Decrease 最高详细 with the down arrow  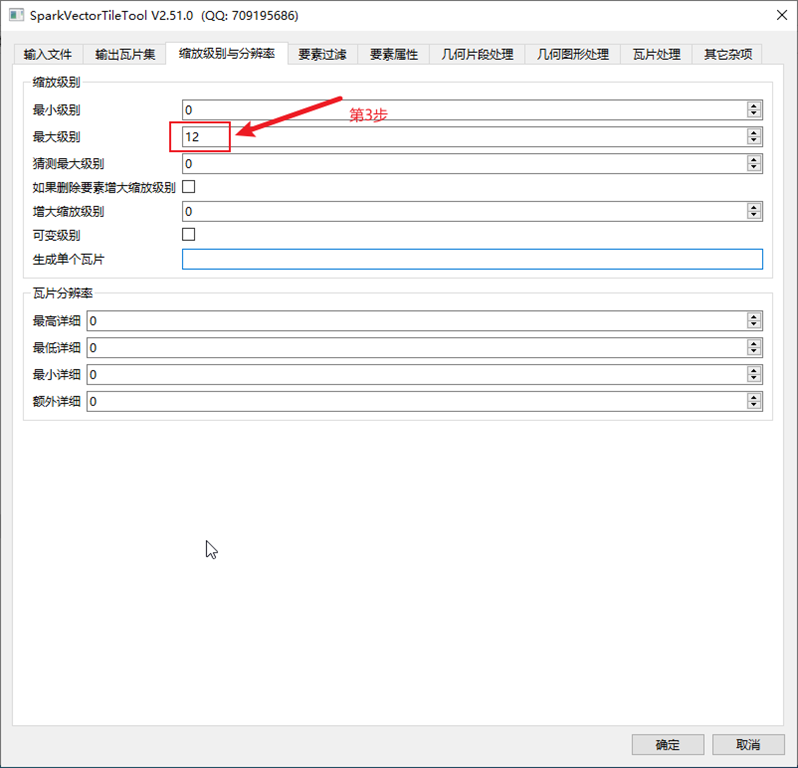pos(754,325)
